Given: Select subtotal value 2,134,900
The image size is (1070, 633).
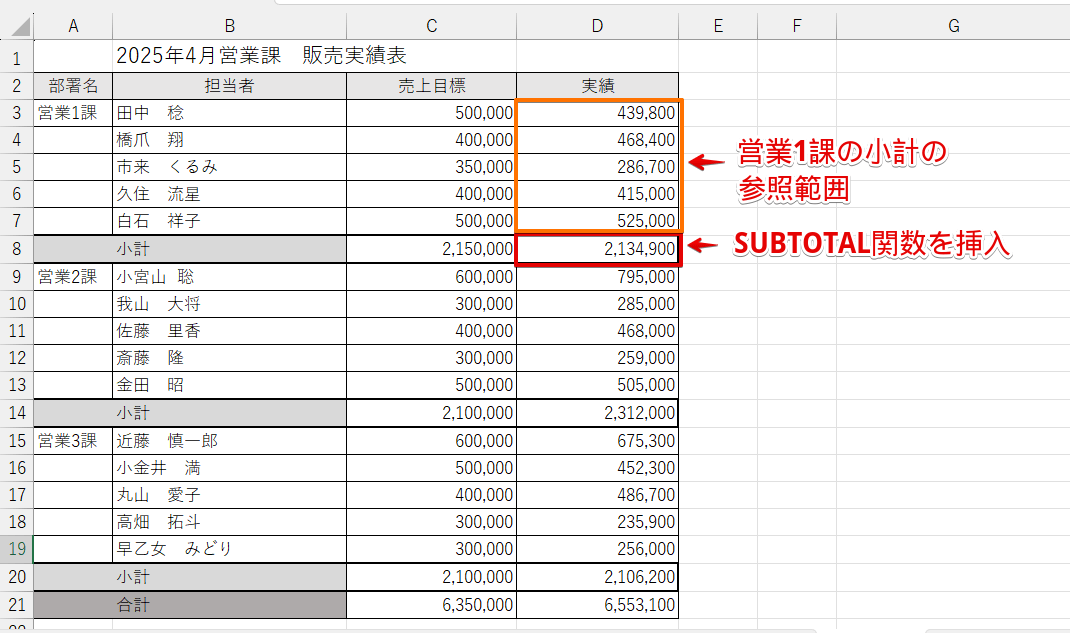Looking at the screenshot, I should [x=597, y=249].
